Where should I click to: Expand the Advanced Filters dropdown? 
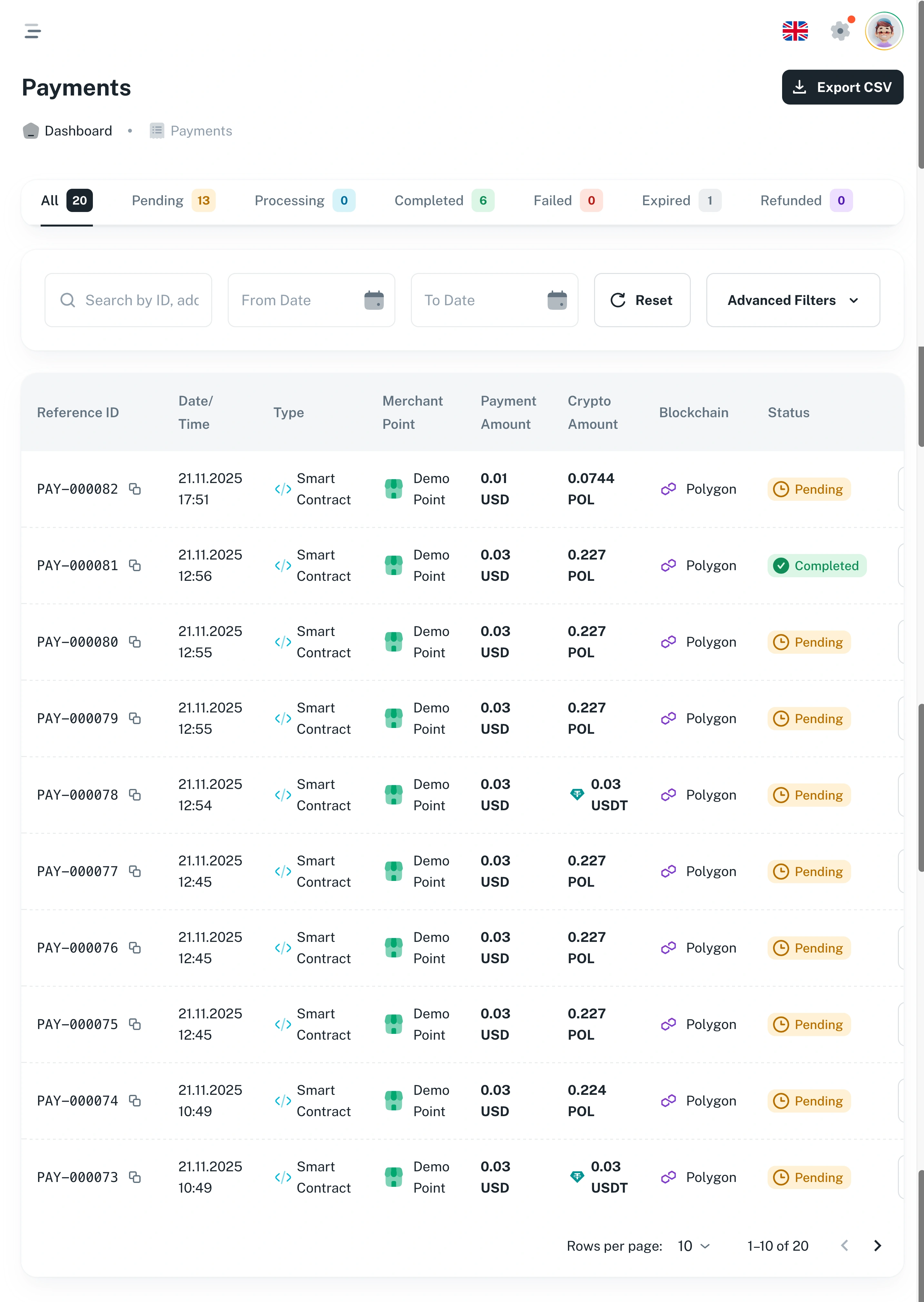[x=792, y=300]
